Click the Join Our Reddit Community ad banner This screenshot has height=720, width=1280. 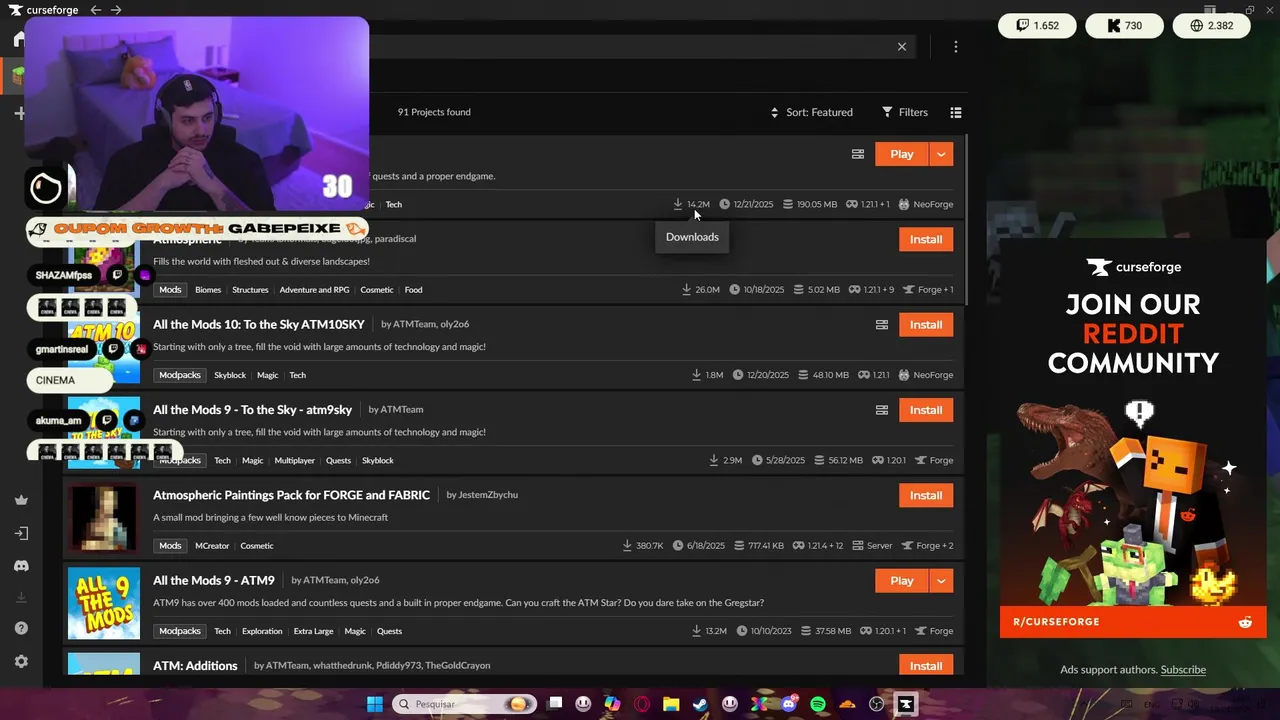[1133, 438]
